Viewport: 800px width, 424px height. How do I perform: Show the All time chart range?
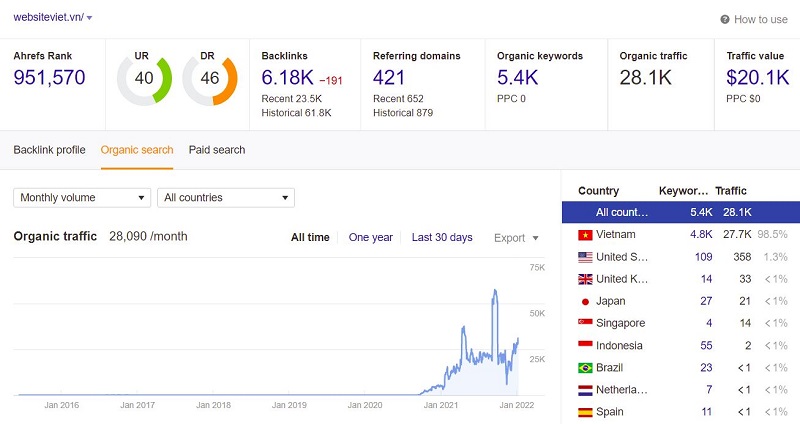coord(310,237)
